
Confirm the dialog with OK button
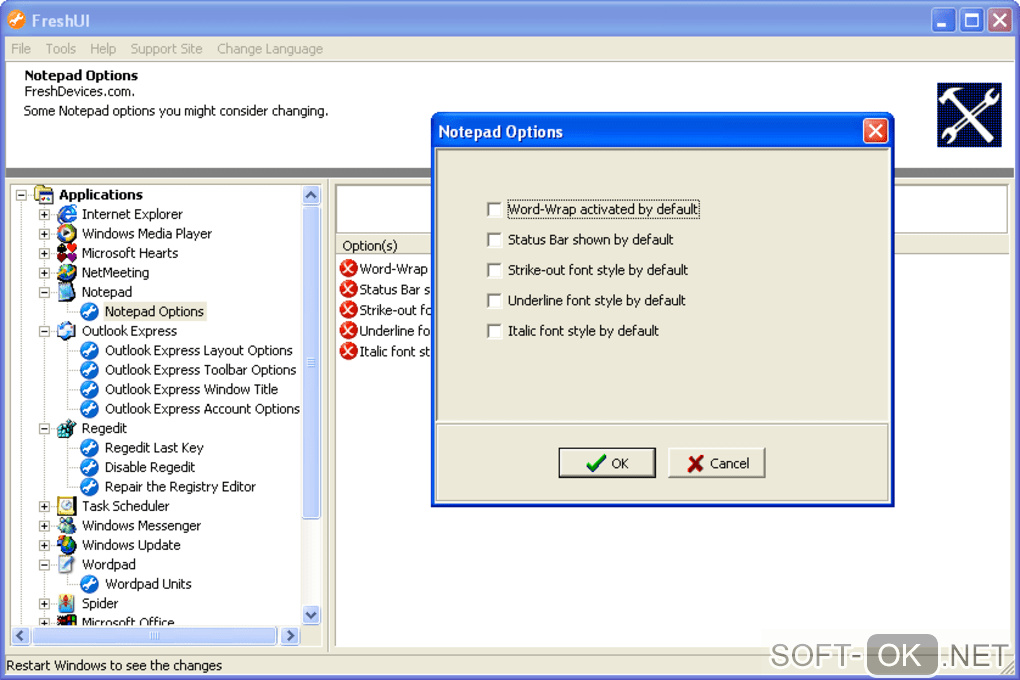607,463
